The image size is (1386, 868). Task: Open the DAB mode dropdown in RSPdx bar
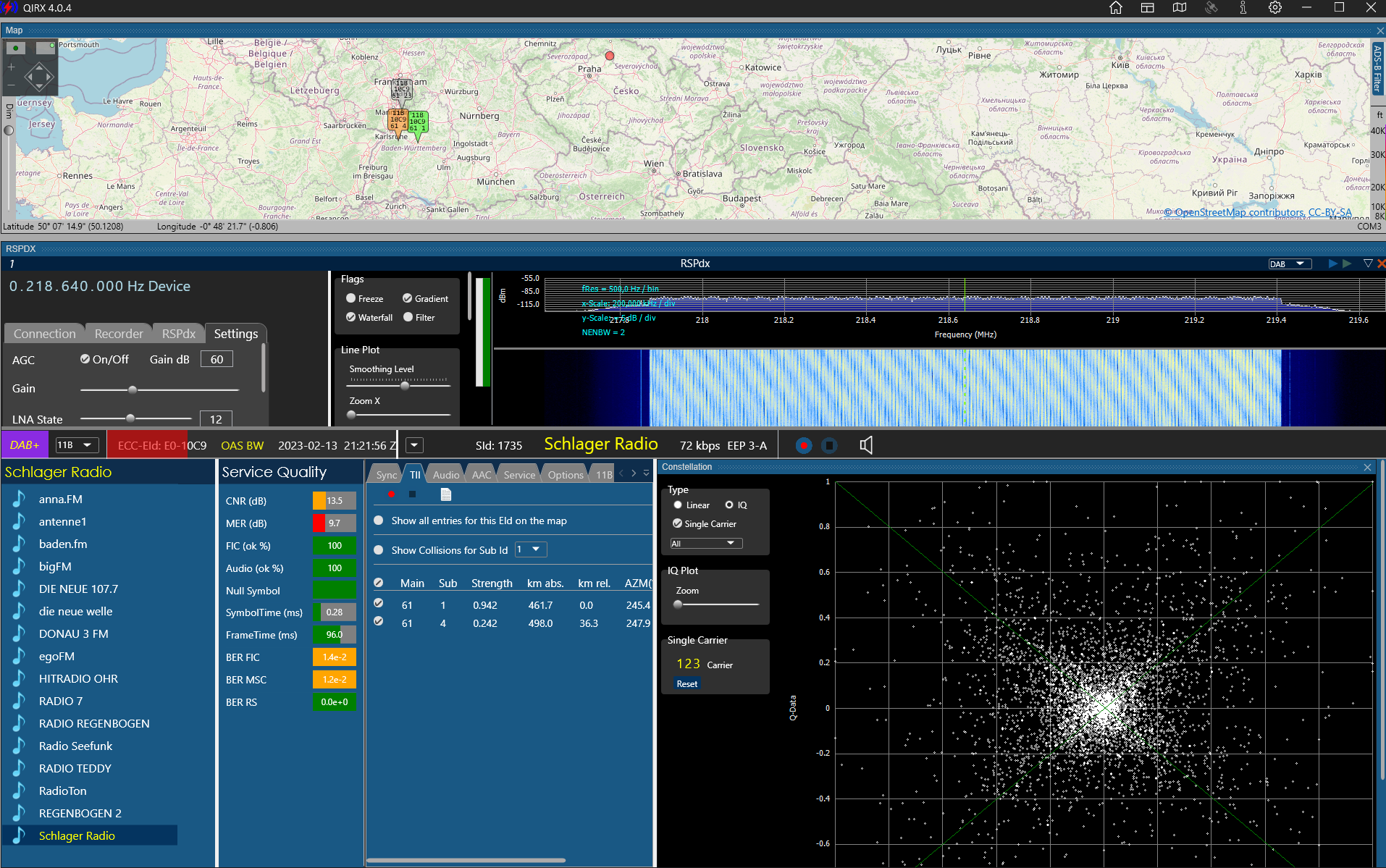pyautogui.click(x=1290, y=264)
